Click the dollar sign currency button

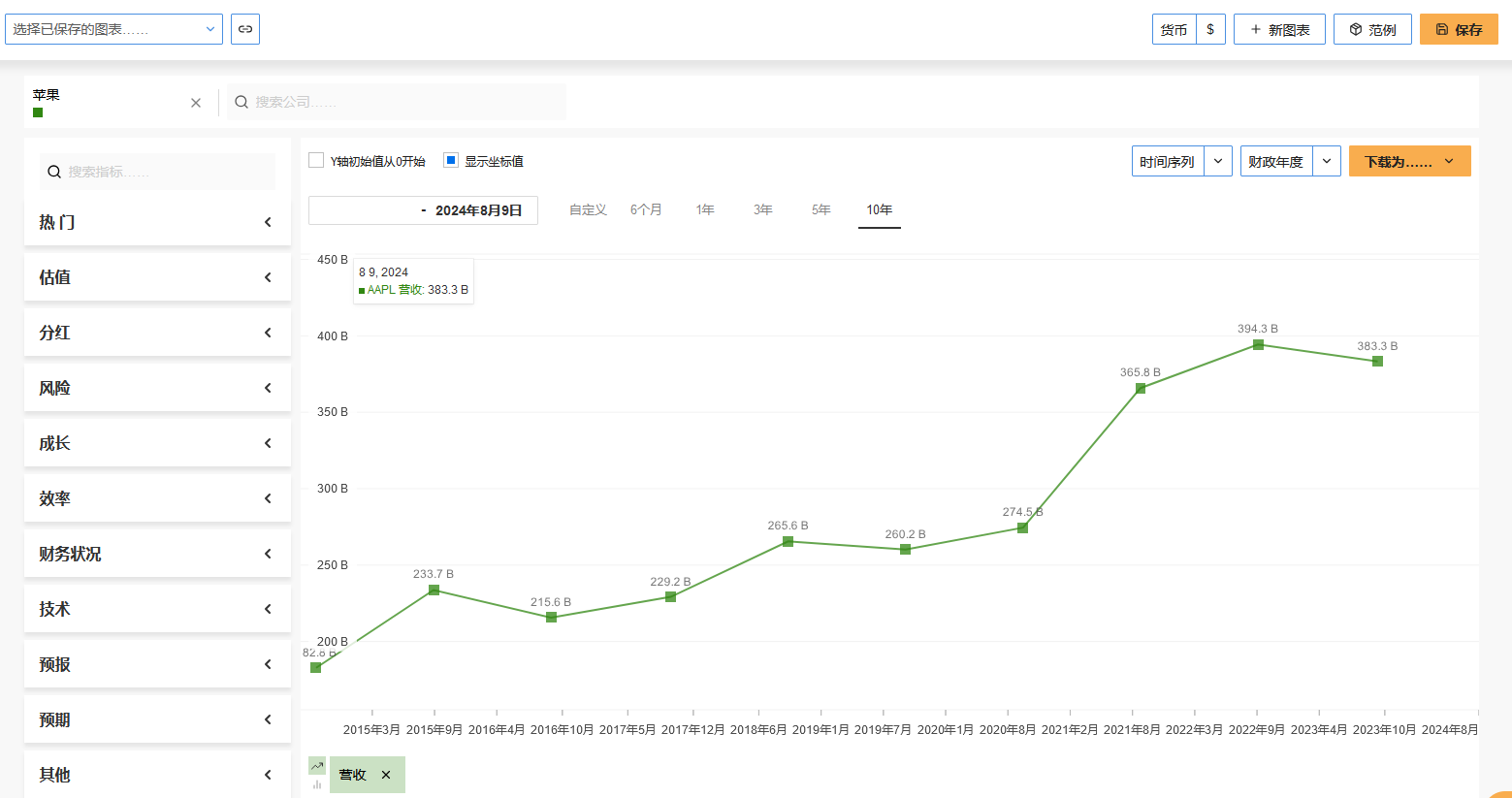click(x=1210, y=29)
